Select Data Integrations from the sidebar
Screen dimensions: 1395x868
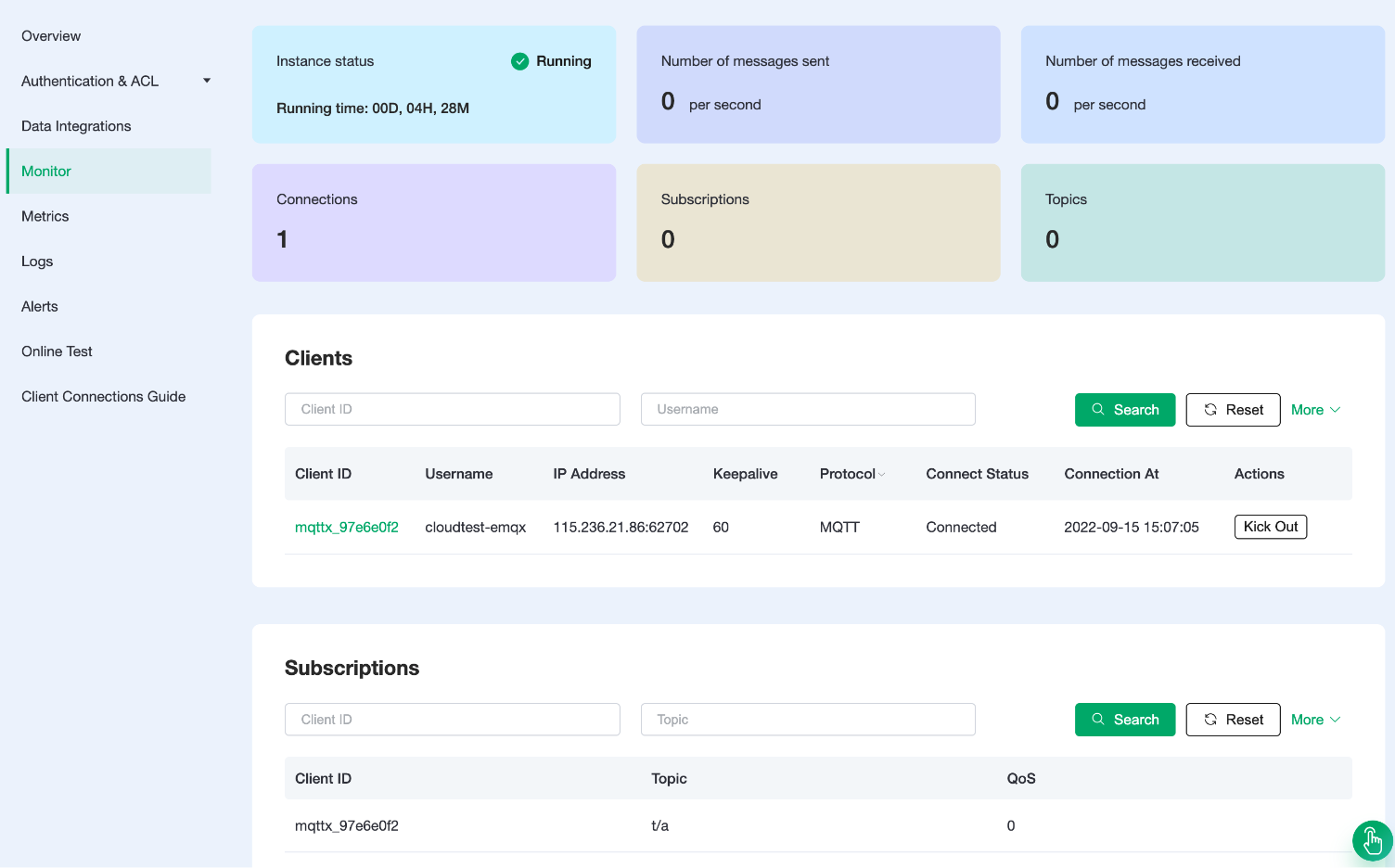pyautogui.click(x=76, y=126)
